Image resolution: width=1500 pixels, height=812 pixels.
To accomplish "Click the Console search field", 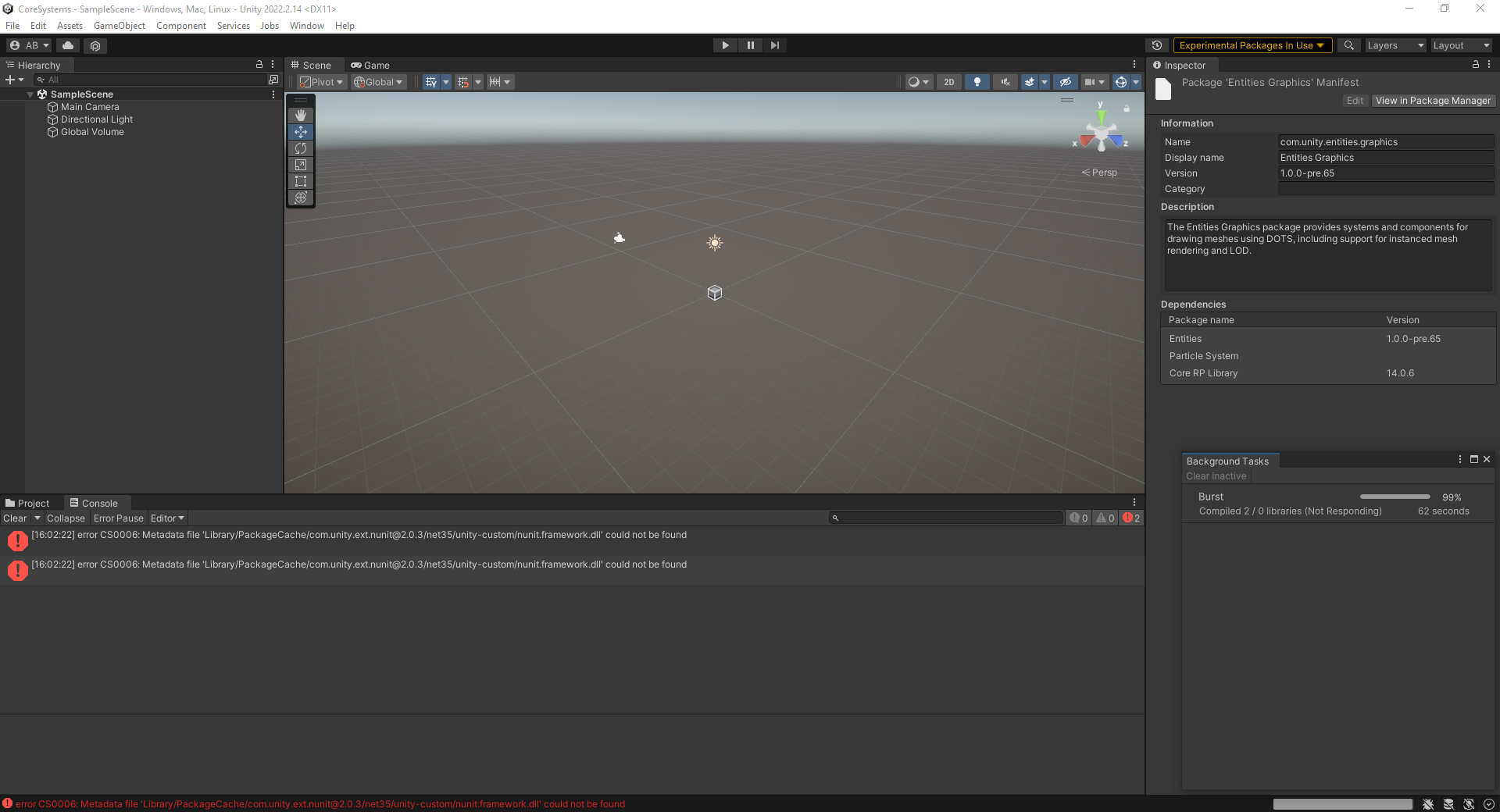I will tap(946, 518).
